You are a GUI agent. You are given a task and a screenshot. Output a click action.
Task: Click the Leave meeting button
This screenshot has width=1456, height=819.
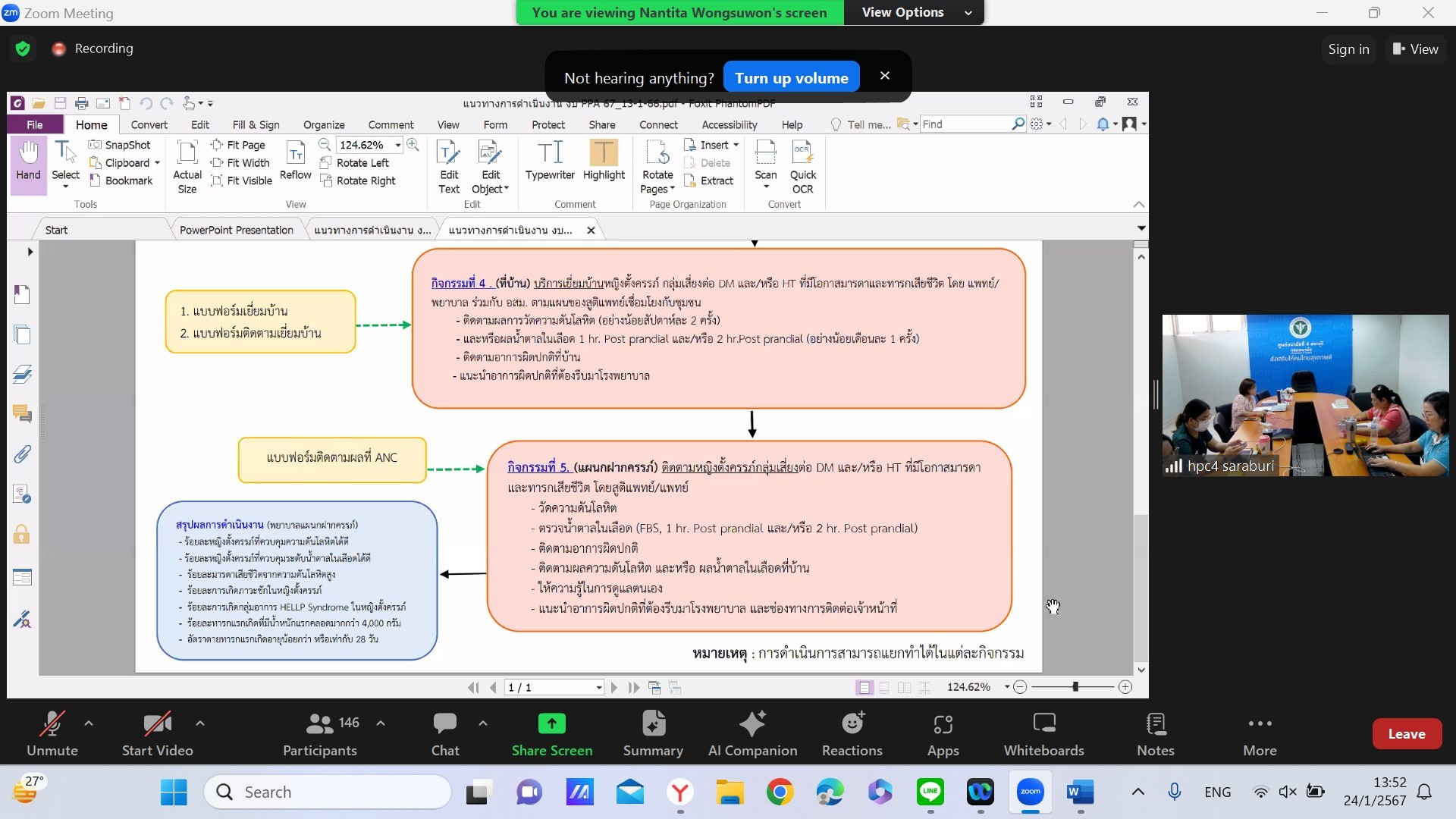click(x=1407, y=733)
